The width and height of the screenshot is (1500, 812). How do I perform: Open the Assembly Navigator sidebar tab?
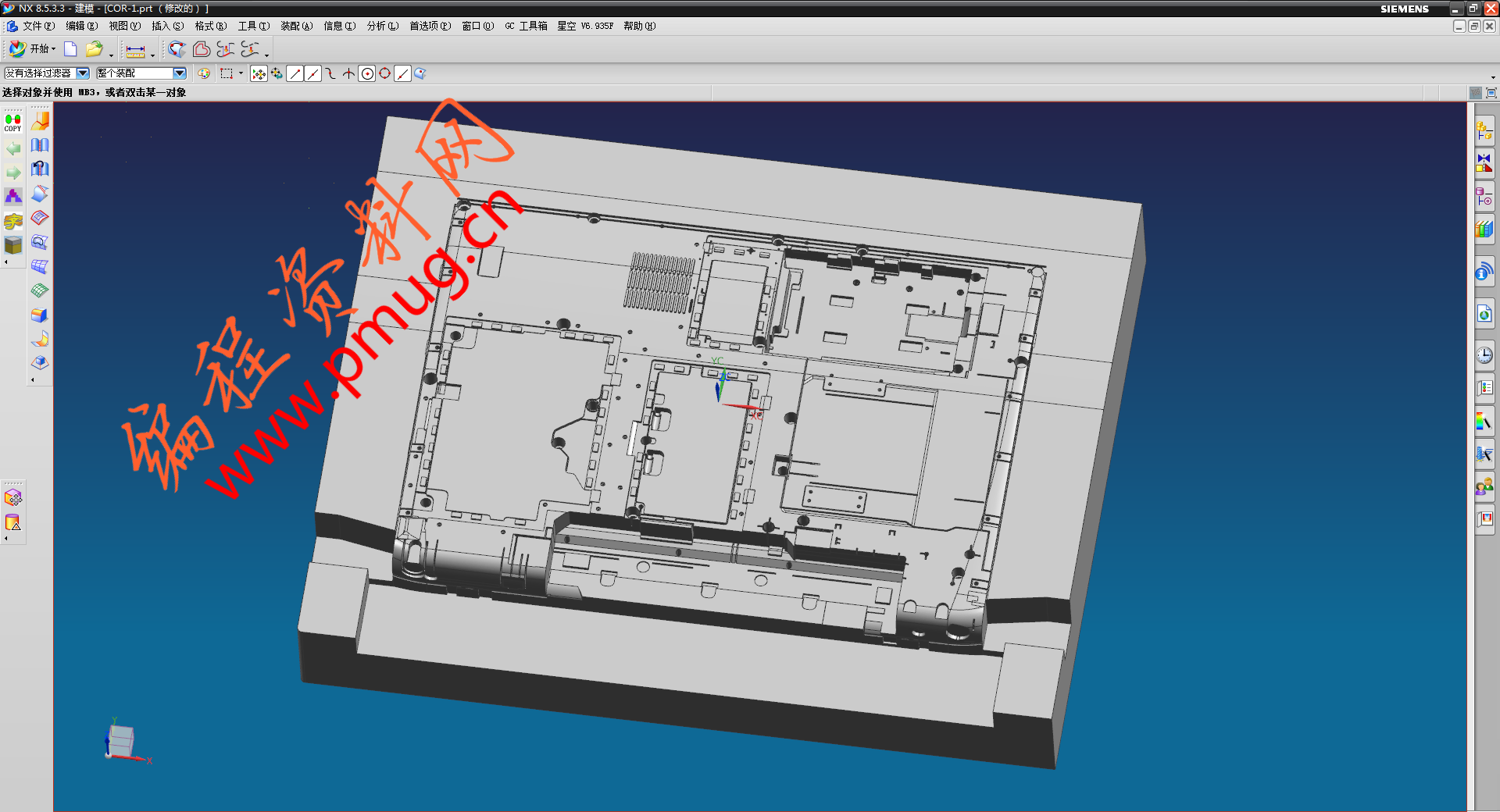[1484, 130]
